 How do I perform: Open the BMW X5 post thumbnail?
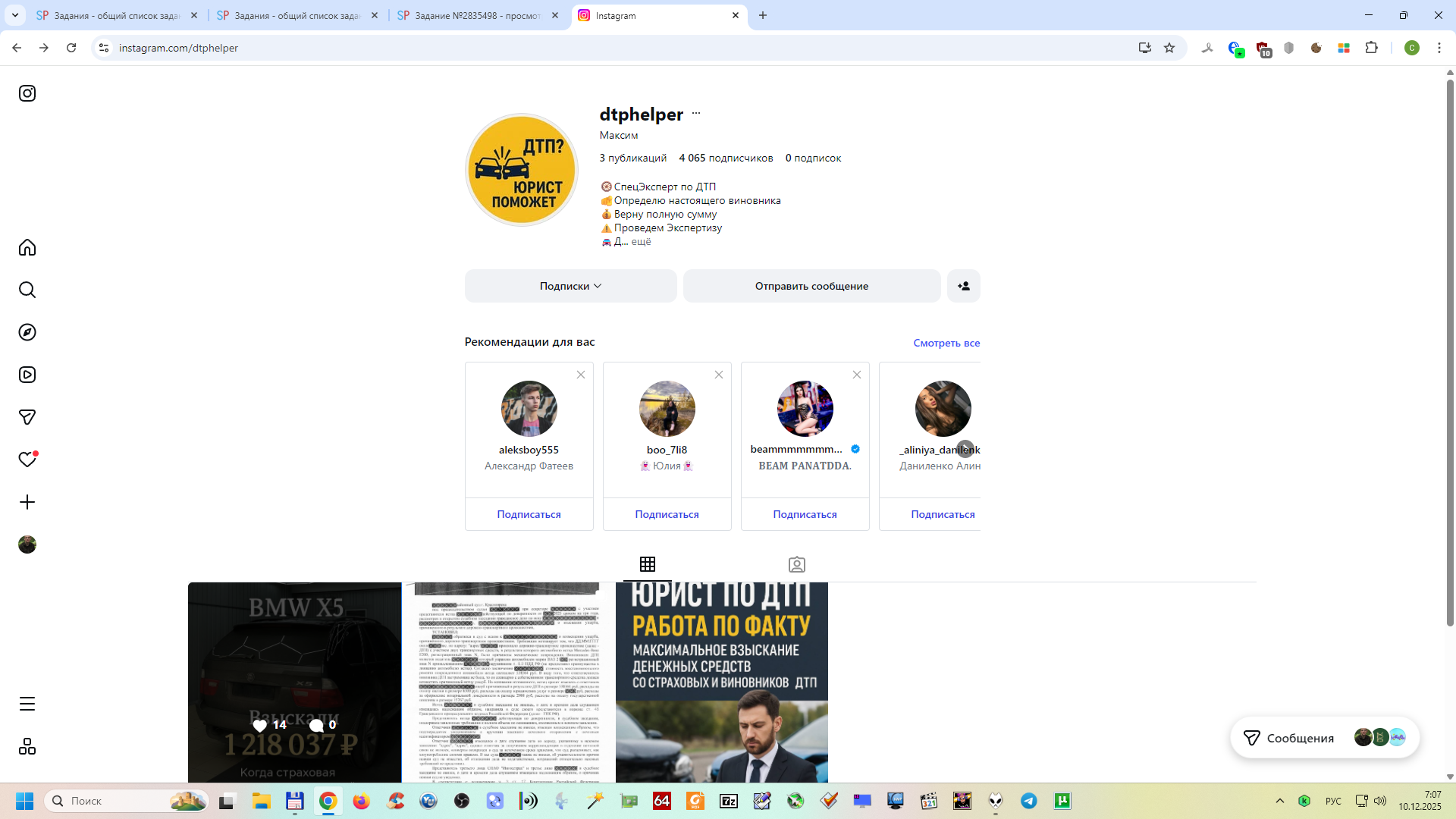coord(294,682)
